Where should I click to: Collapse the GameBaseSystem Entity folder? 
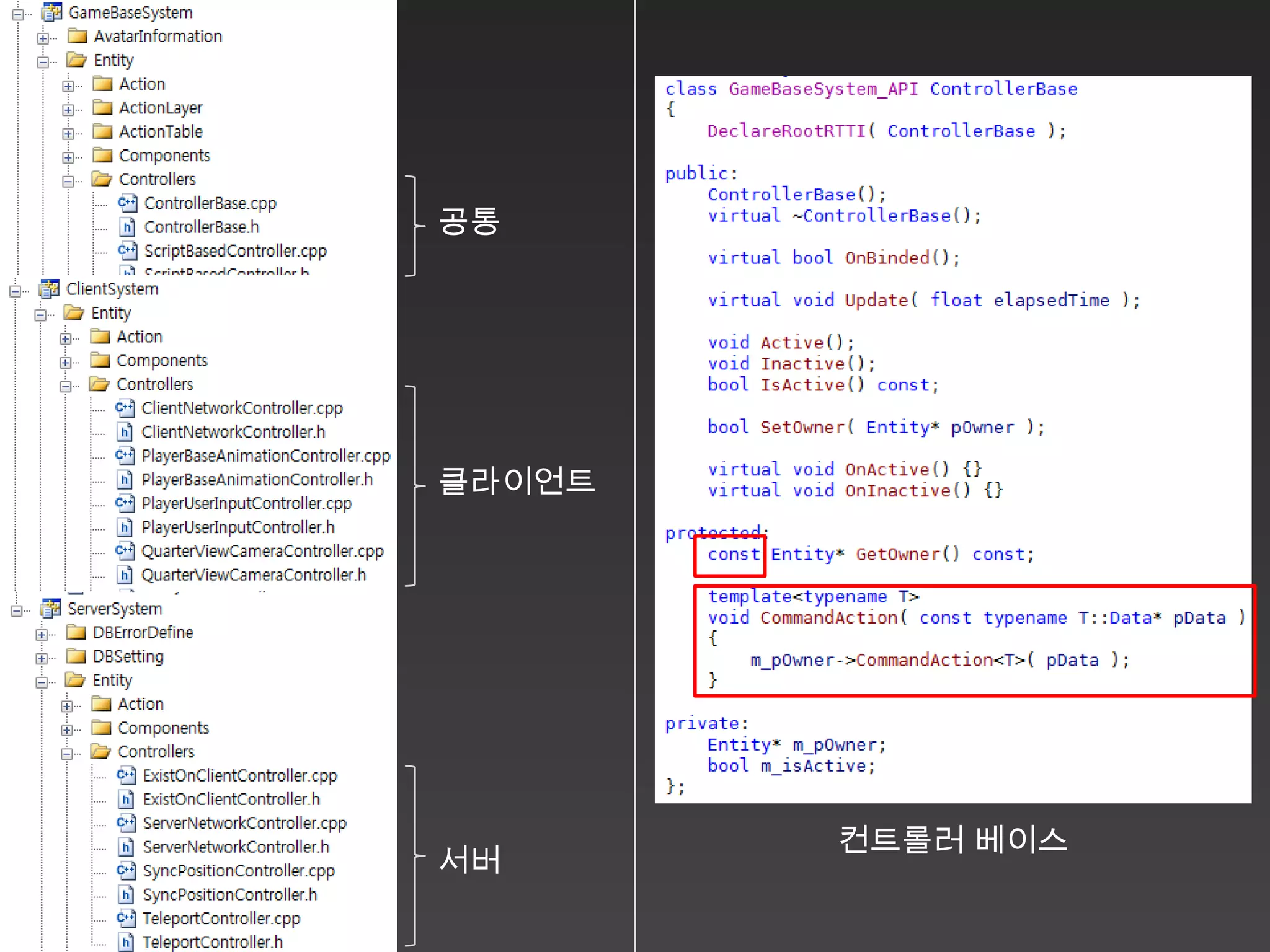[43, 62]
